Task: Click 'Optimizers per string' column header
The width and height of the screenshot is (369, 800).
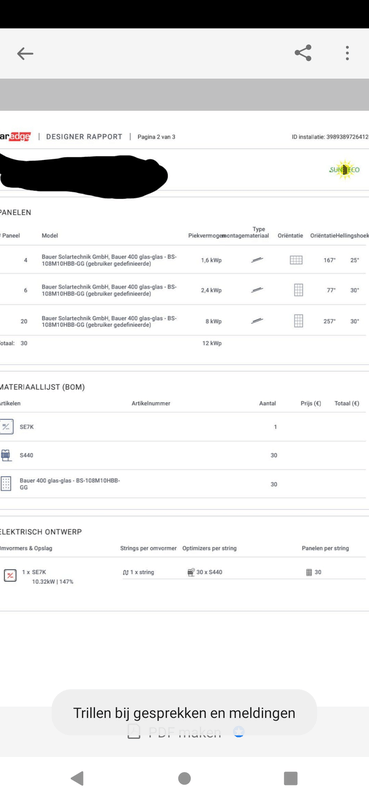Action: (210, 548)
